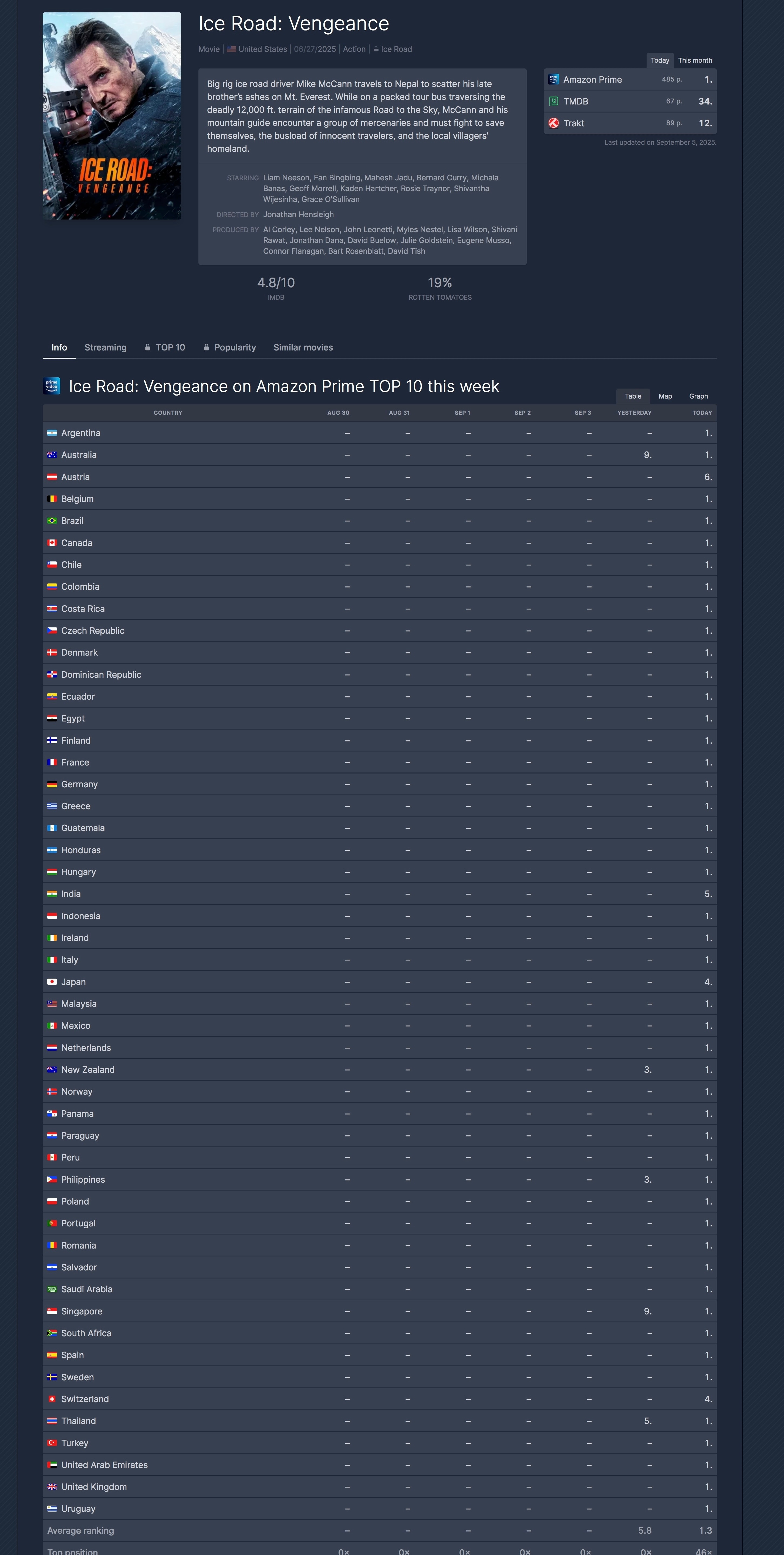Screen dimensions: 784x1555
Task: Click the Ice Road: Vengeance poster
Action: tap(112, 116)
